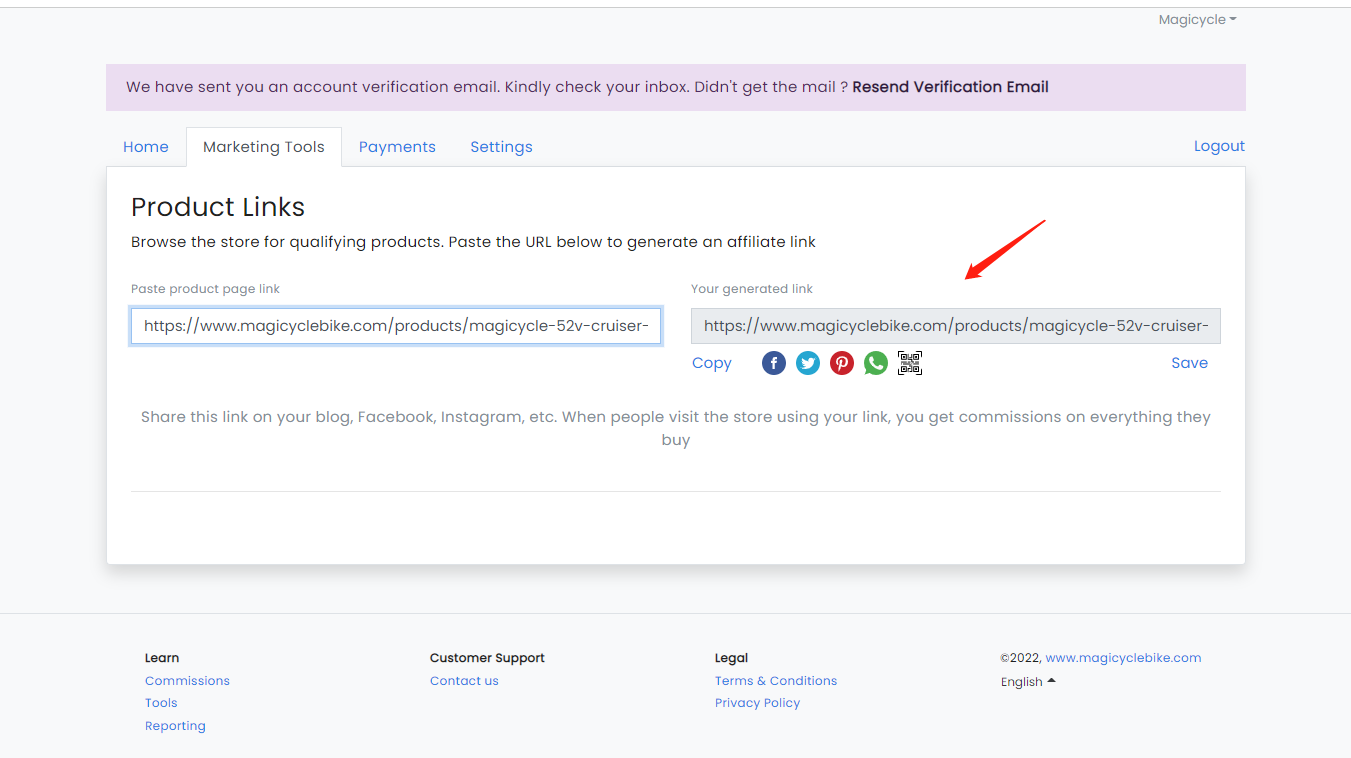
Task: Open Tools footer link
Action: [161, 703]
